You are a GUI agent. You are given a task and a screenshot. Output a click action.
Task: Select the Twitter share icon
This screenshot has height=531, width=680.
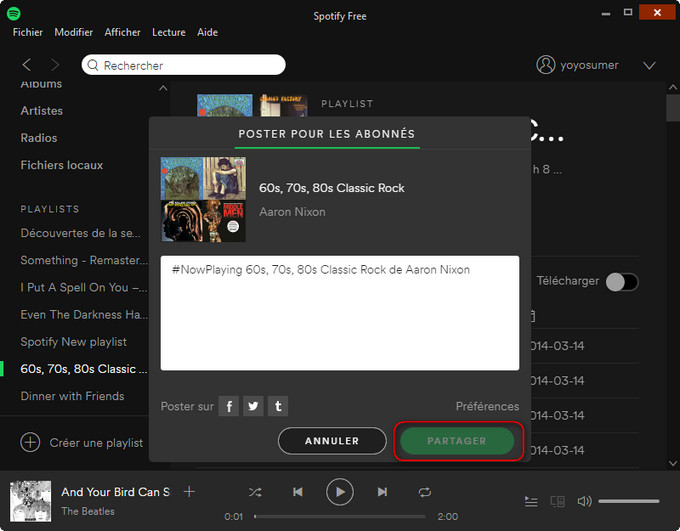pos(254,406)
